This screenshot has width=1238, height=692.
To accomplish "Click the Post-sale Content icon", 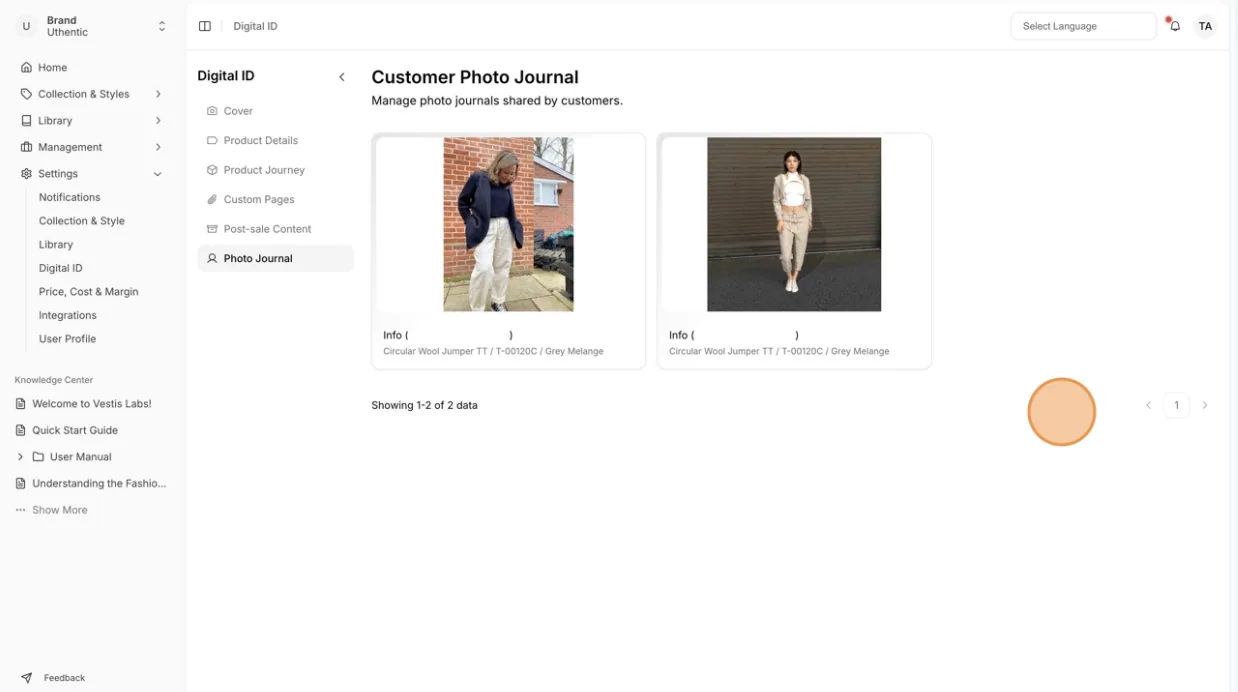I will (212, 229).
